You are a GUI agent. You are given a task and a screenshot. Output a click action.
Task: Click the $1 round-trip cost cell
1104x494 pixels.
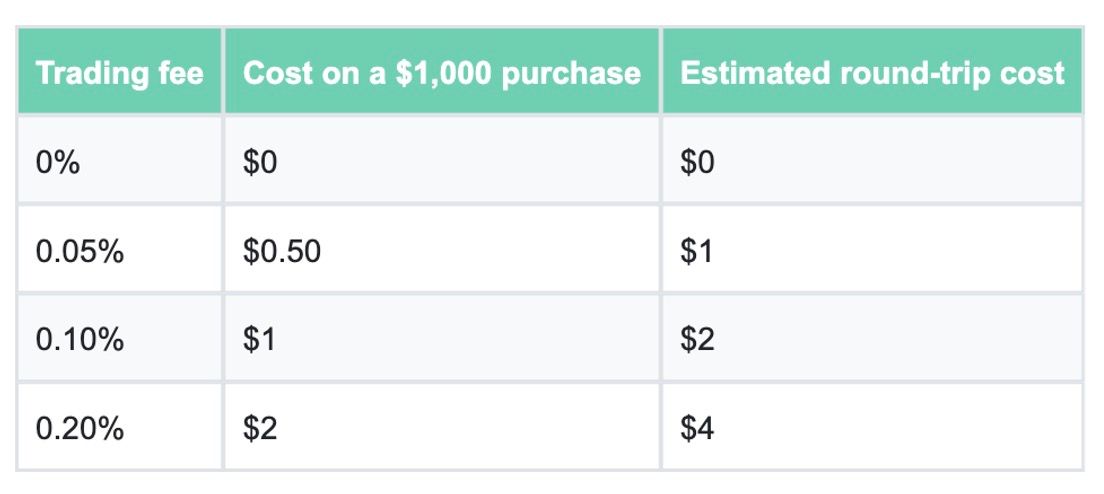point(872,249)
